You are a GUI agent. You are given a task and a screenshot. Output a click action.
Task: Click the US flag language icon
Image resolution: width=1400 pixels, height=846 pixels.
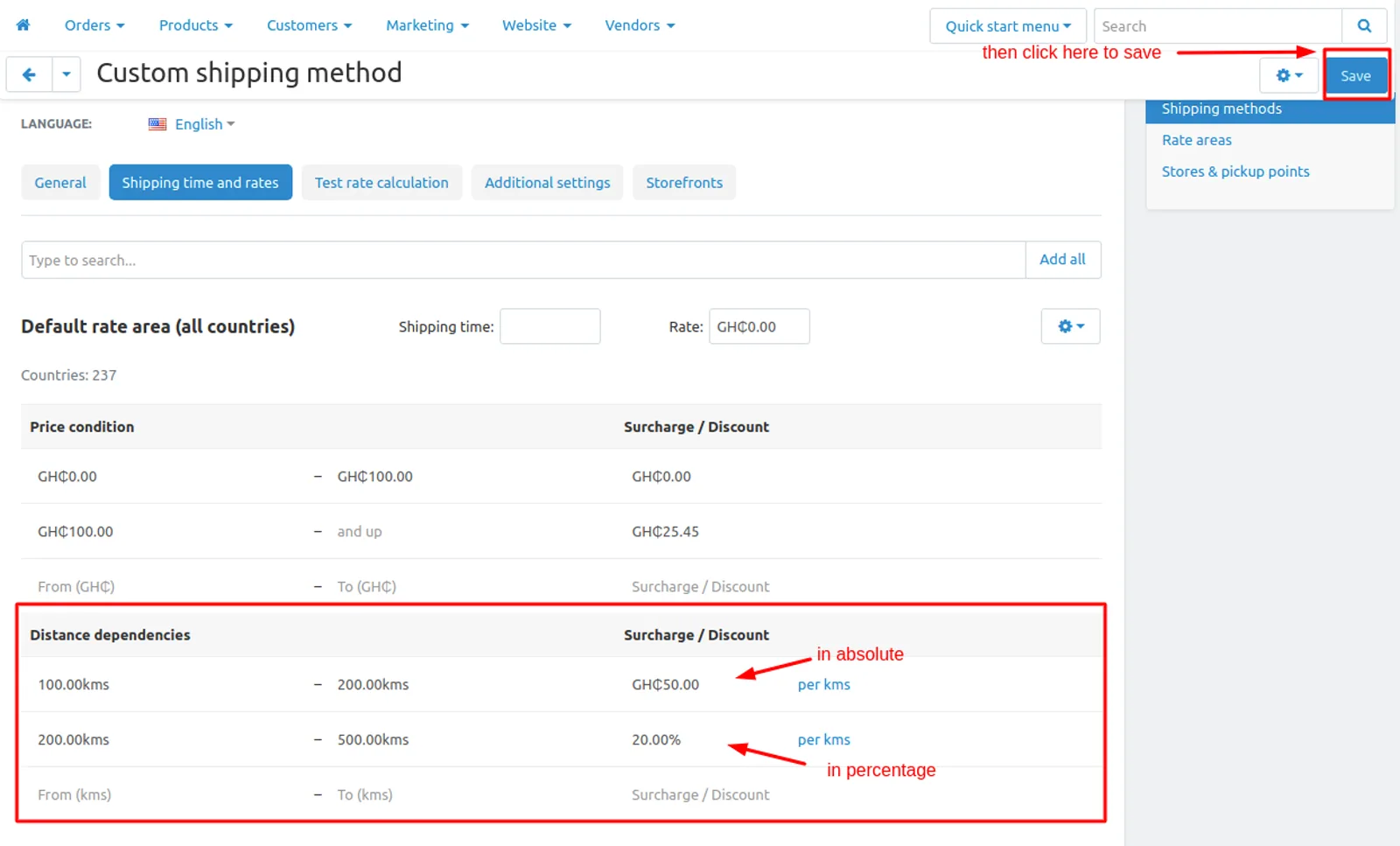point(157,124)
